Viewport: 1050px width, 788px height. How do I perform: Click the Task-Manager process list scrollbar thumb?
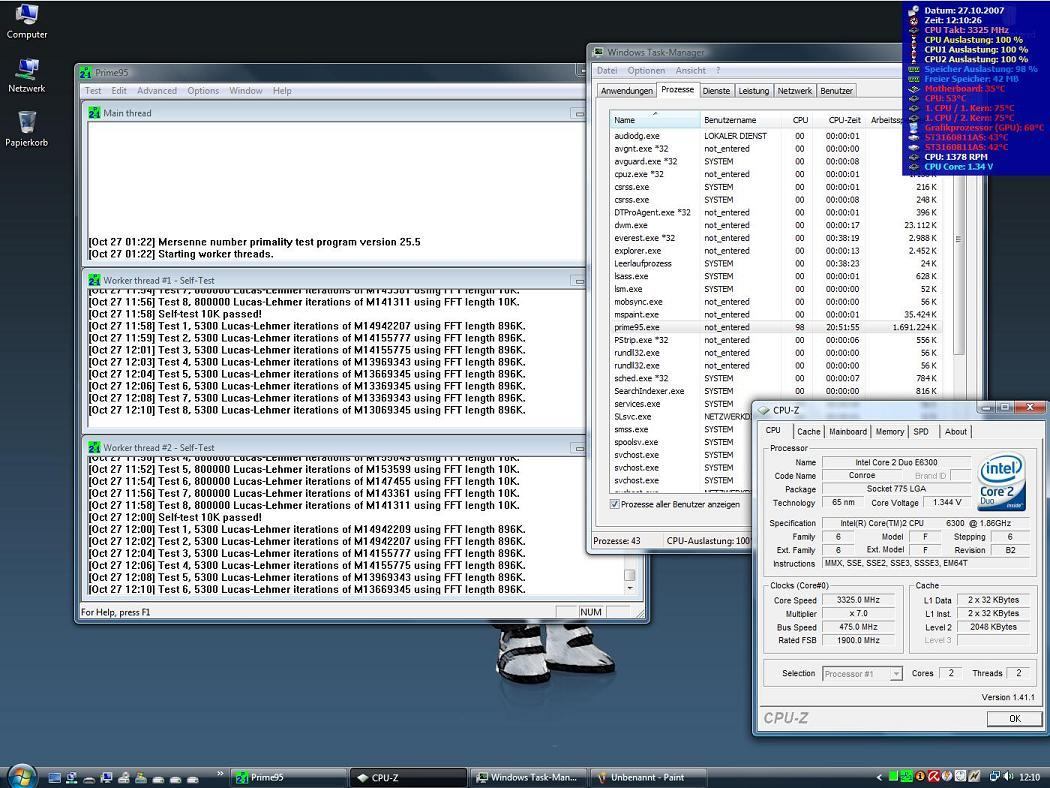click(958, 239)
